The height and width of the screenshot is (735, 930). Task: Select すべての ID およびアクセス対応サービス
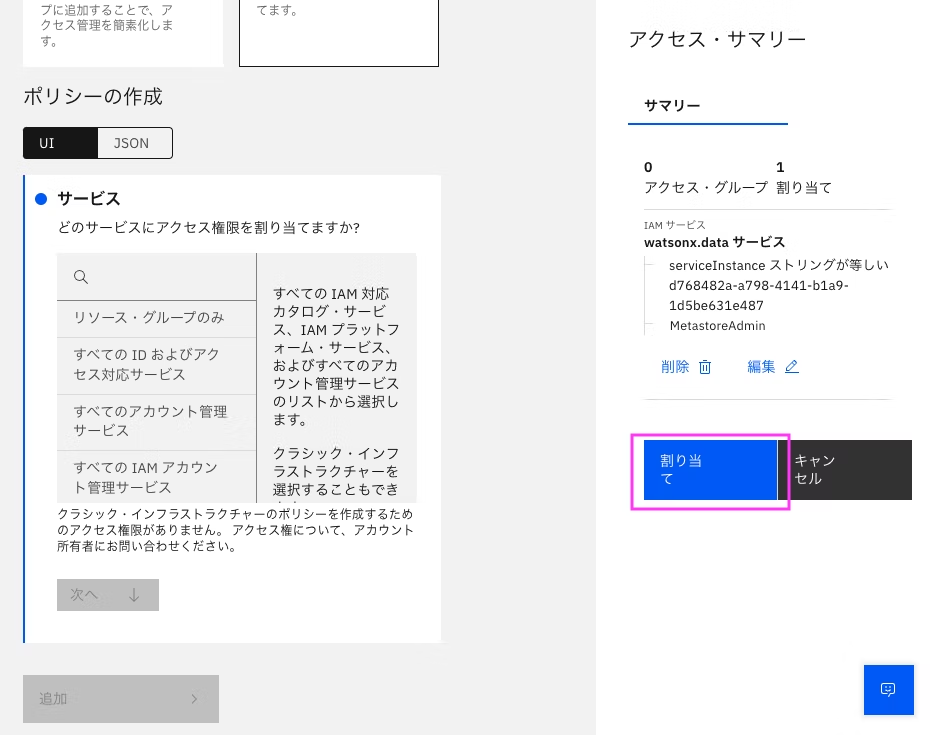tap(157, 365)
